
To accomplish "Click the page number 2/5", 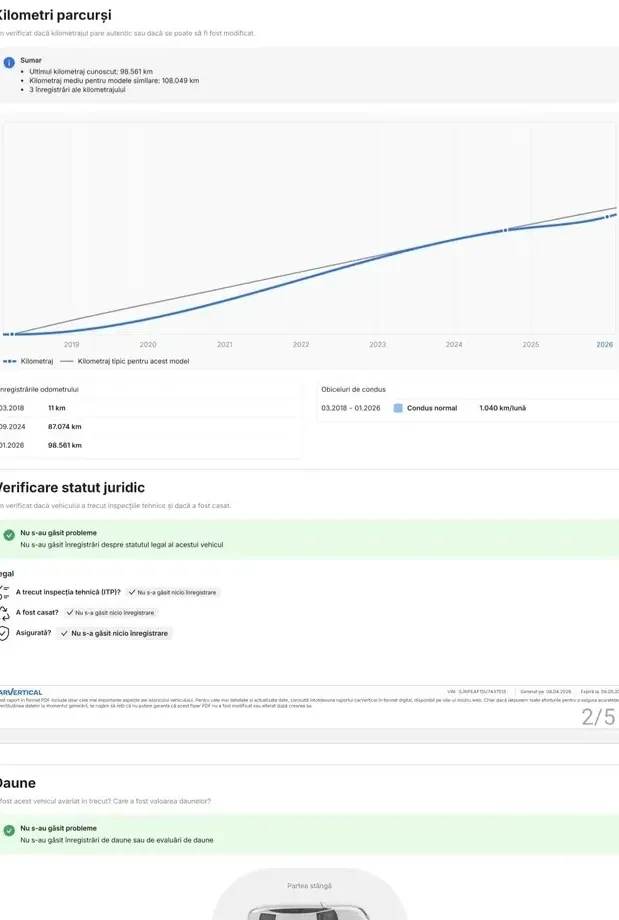I will 598,717.
